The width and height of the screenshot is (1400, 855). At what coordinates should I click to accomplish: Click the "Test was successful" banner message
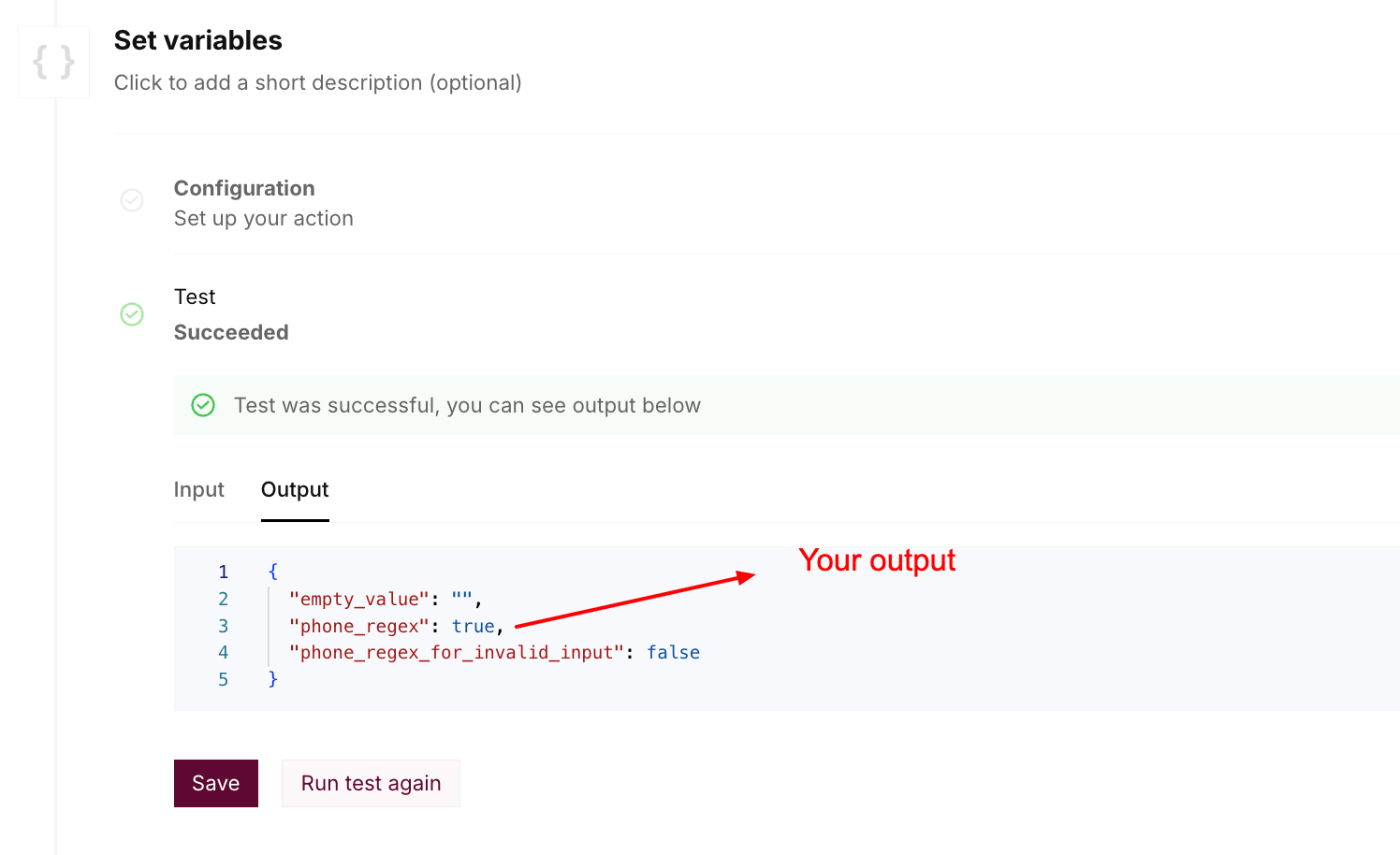(x=467, y=405)
